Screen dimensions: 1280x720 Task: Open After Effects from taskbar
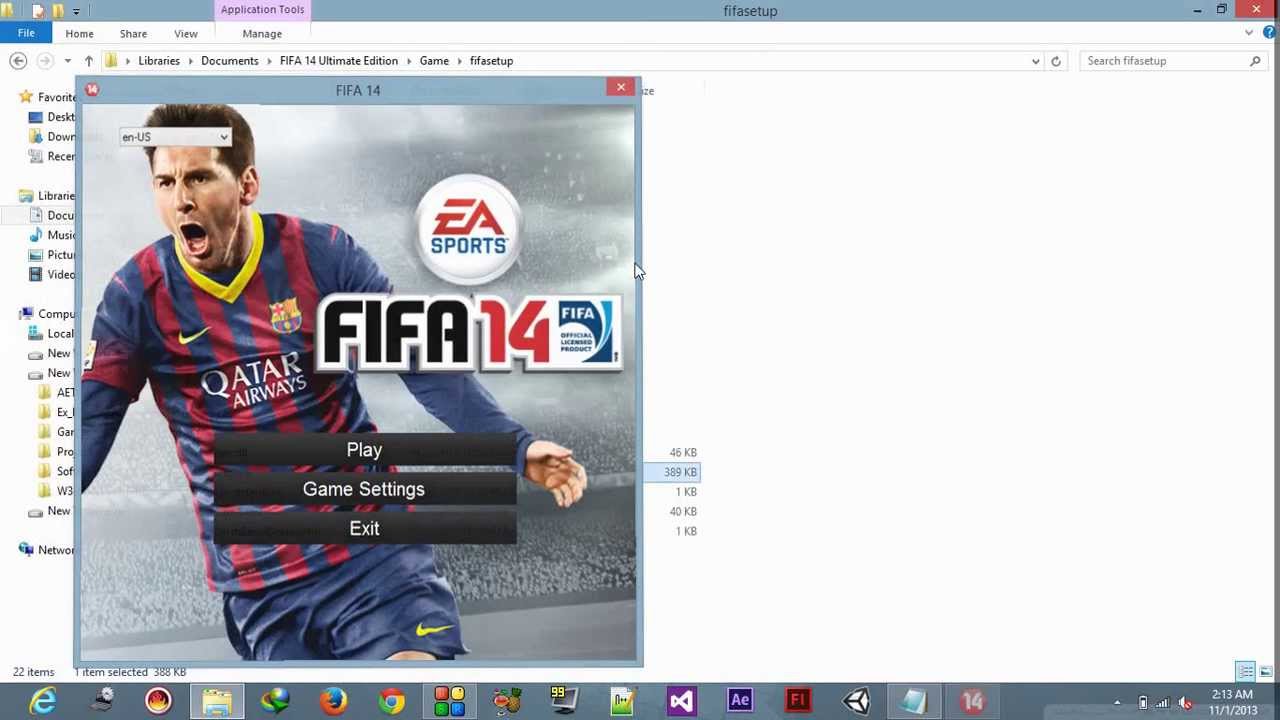(740, 701)
